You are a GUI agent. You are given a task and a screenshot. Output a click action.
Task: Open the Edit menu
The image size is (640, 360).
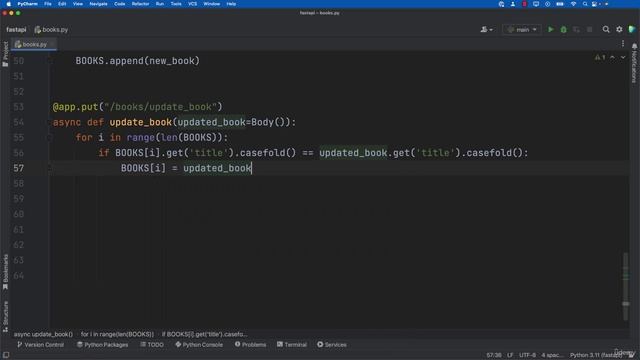[x=62, y=4]
